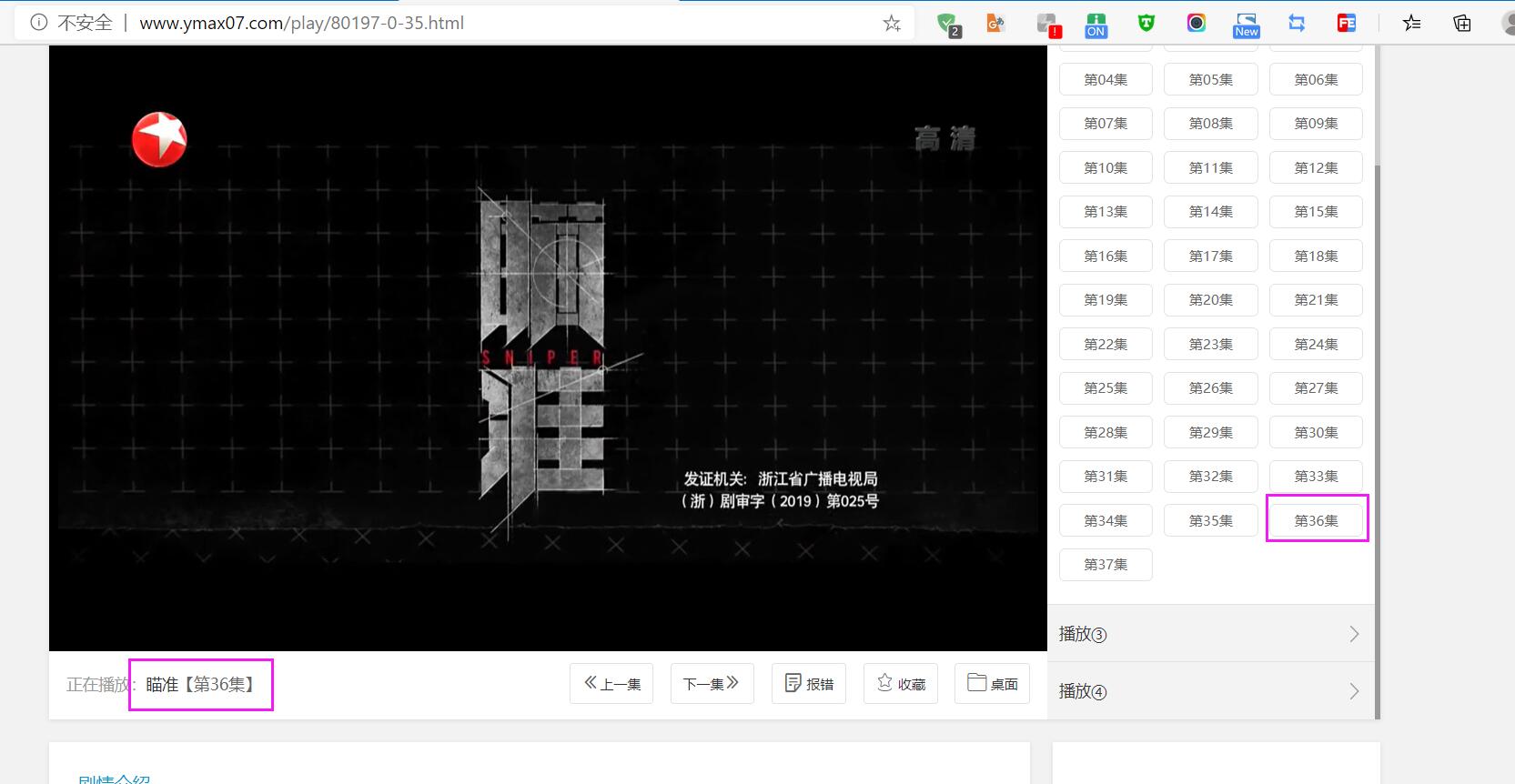Go to next episode 下一集
This screenshot has width=1515, height=784.
(x=712, y=683)
